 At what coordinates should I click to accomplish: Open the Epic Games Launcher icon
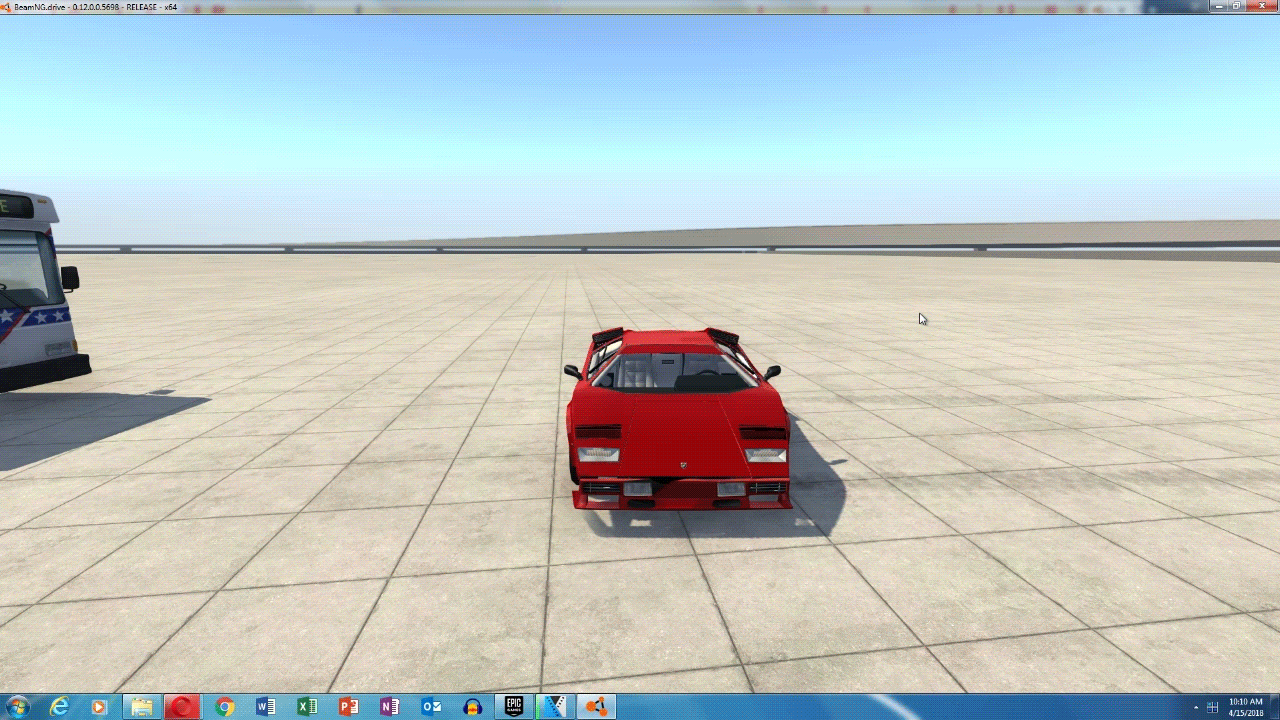coord(514,707)
